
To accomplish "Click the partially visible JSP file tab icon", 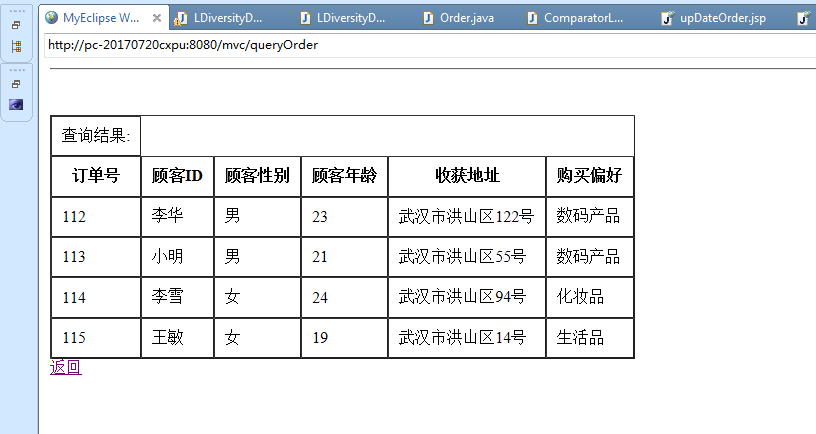I will click(x=804, y=19).
